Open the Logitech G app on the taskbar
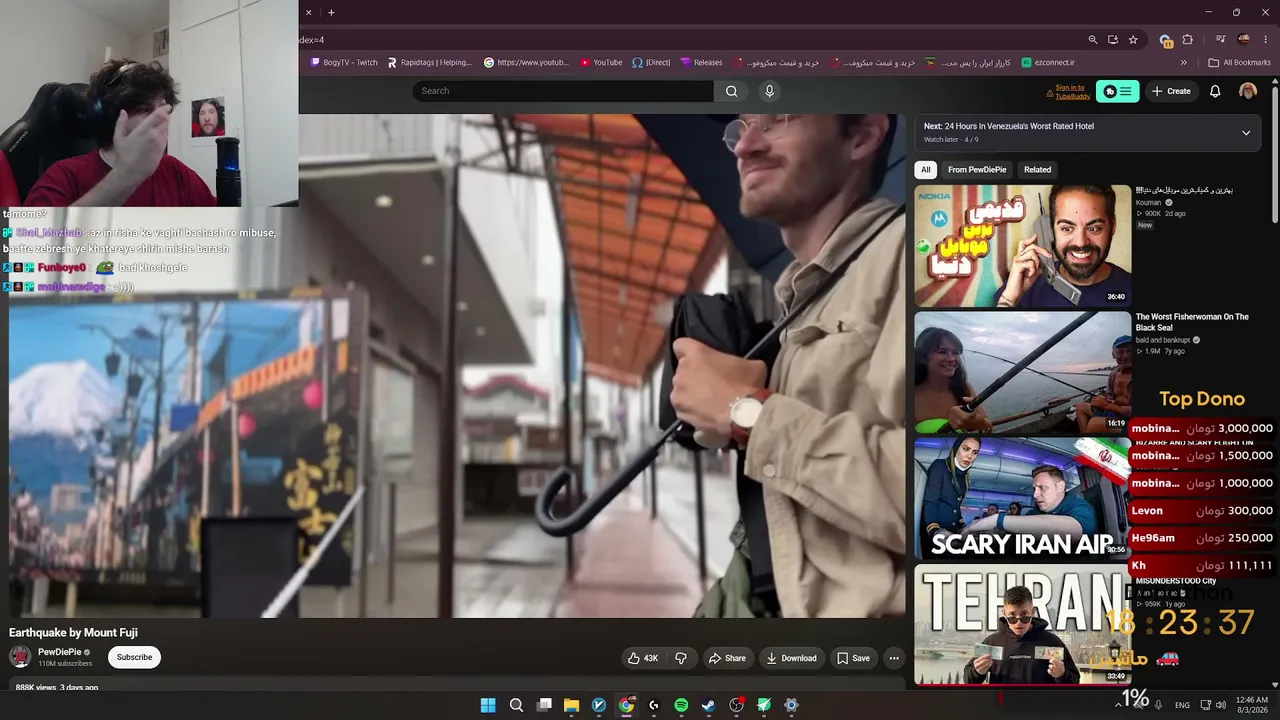1280x720 pixels. click(654, 705)
